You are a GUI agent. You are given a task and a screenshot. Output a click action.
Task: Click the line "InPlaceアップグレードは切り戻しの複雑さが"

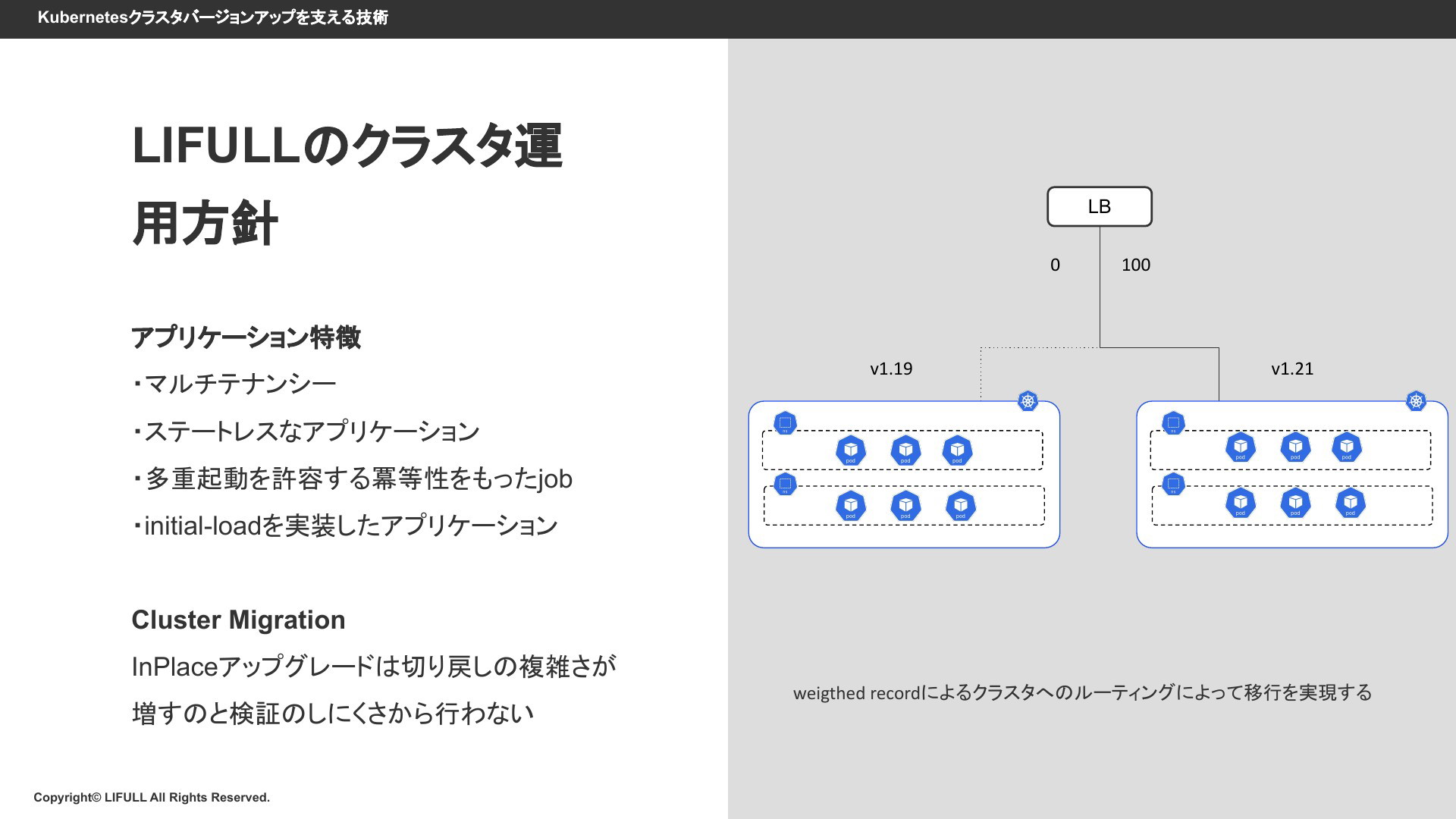click(x=374, y=667)
